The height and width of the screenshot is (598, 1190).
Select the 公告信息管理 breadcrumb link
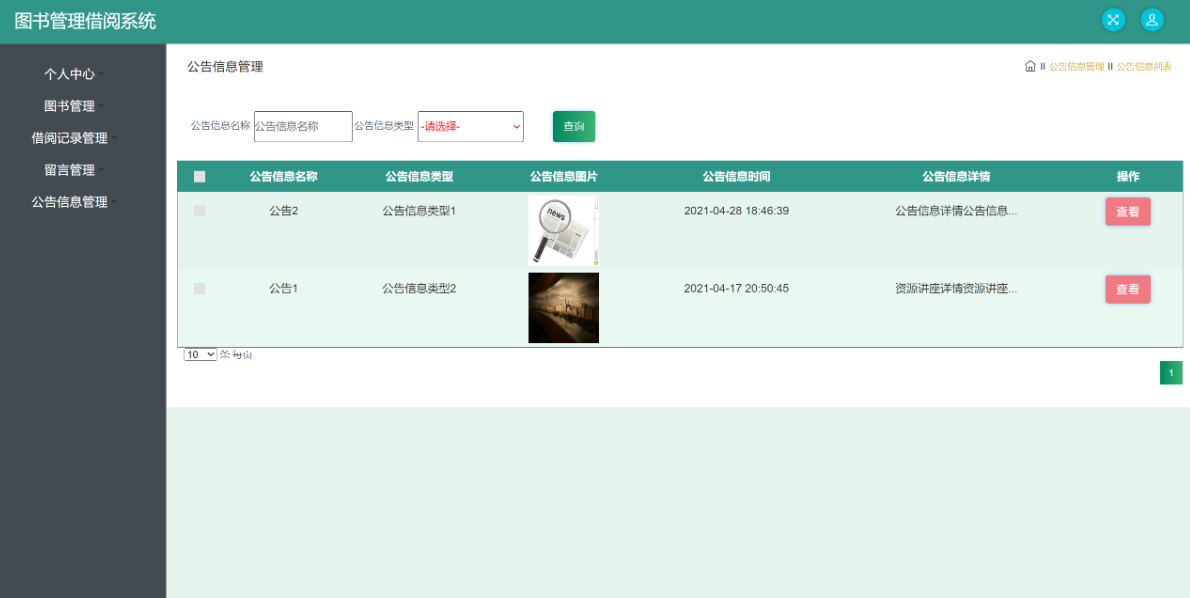pyautogui.click(x=1078, y=65)
